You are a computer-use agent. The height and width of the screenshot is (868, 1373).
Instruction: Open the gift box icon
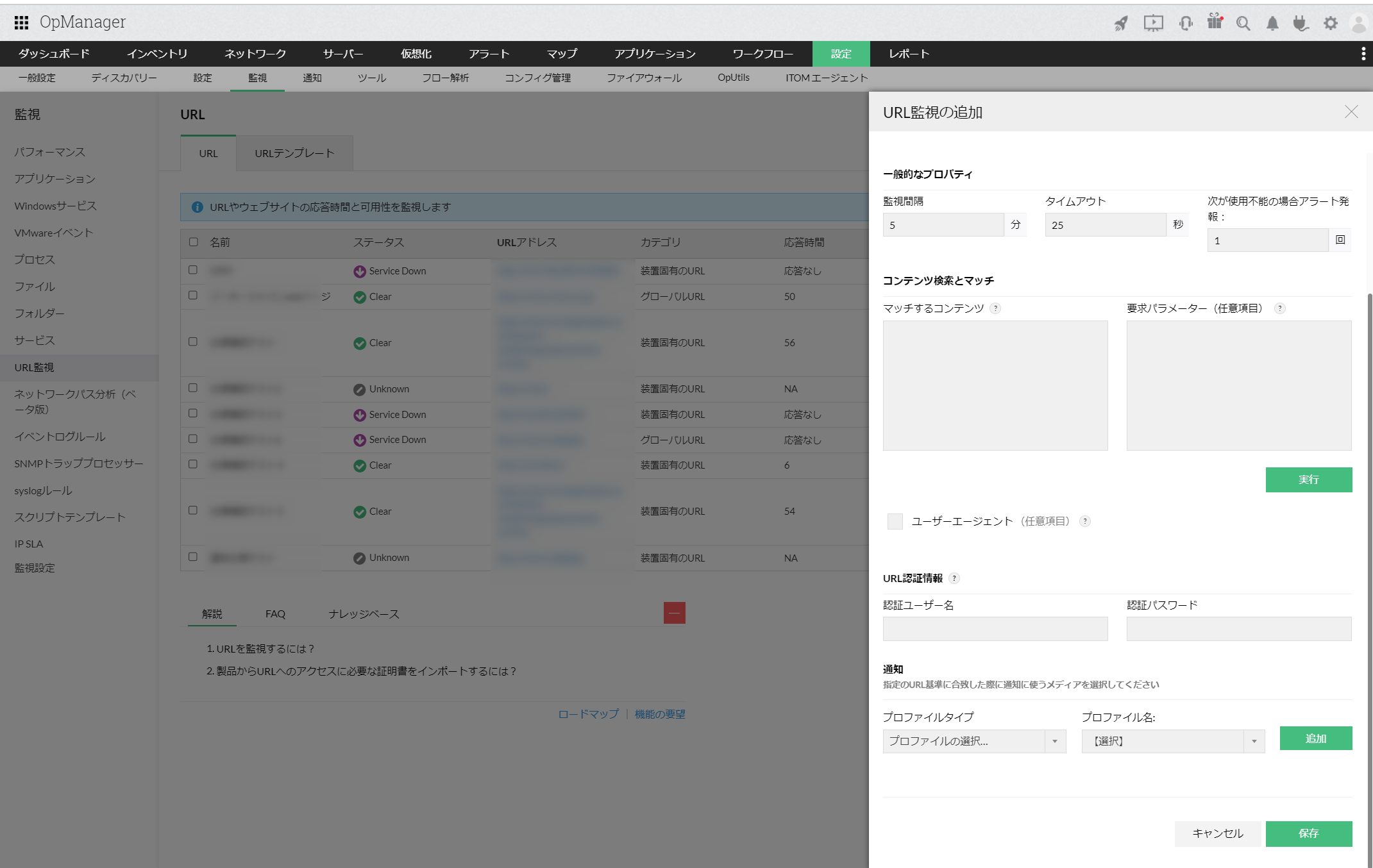[1215, 22]
